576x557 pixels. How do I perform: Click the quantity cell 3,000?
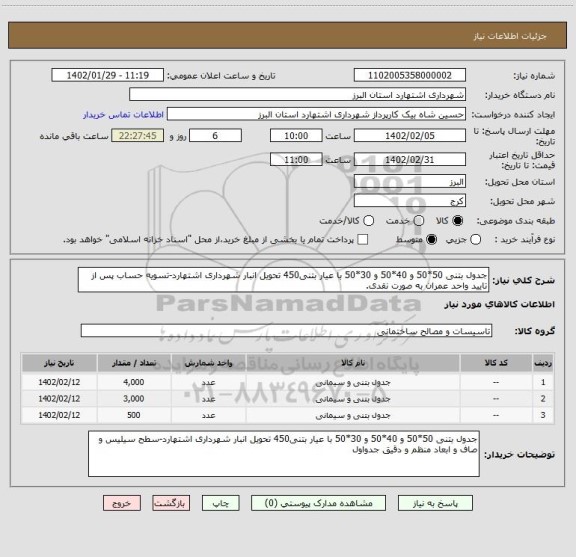click(134, 399)
